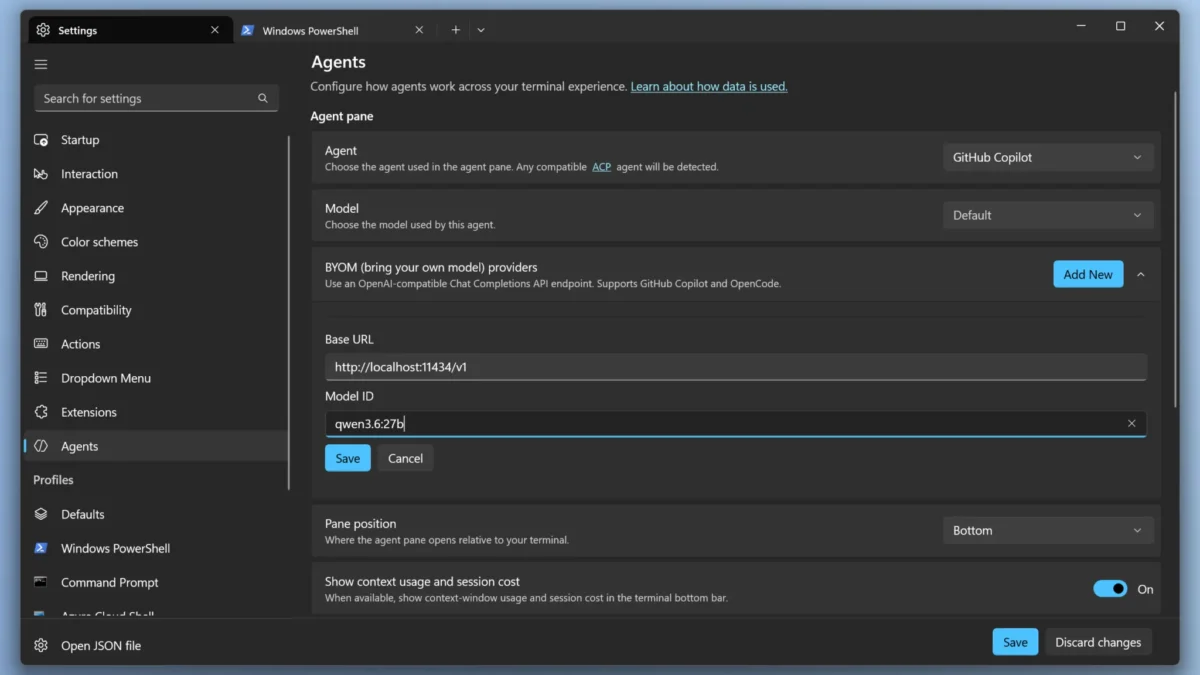The width and height of the screenshot is (1200, 675).
Task: Open Command Prompt profile settings
Action: [x=156, y=582]
